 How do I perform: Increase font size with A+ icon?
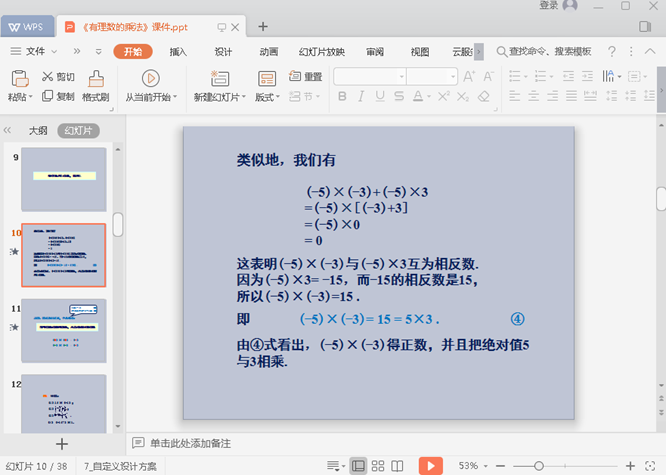pos(469,76)
